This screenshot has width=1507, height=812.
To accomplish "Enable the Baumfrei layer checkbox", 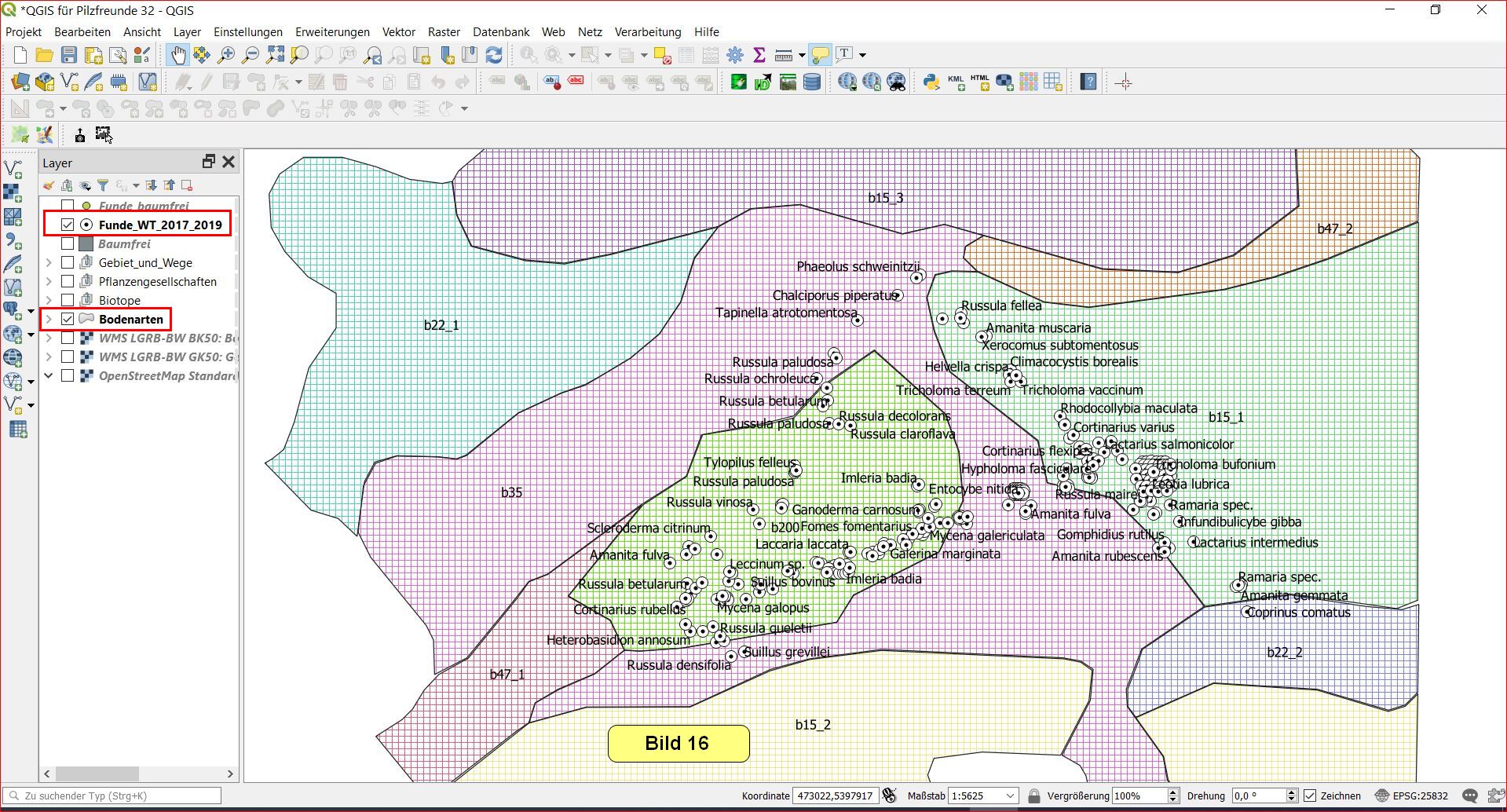I will 68,243.
